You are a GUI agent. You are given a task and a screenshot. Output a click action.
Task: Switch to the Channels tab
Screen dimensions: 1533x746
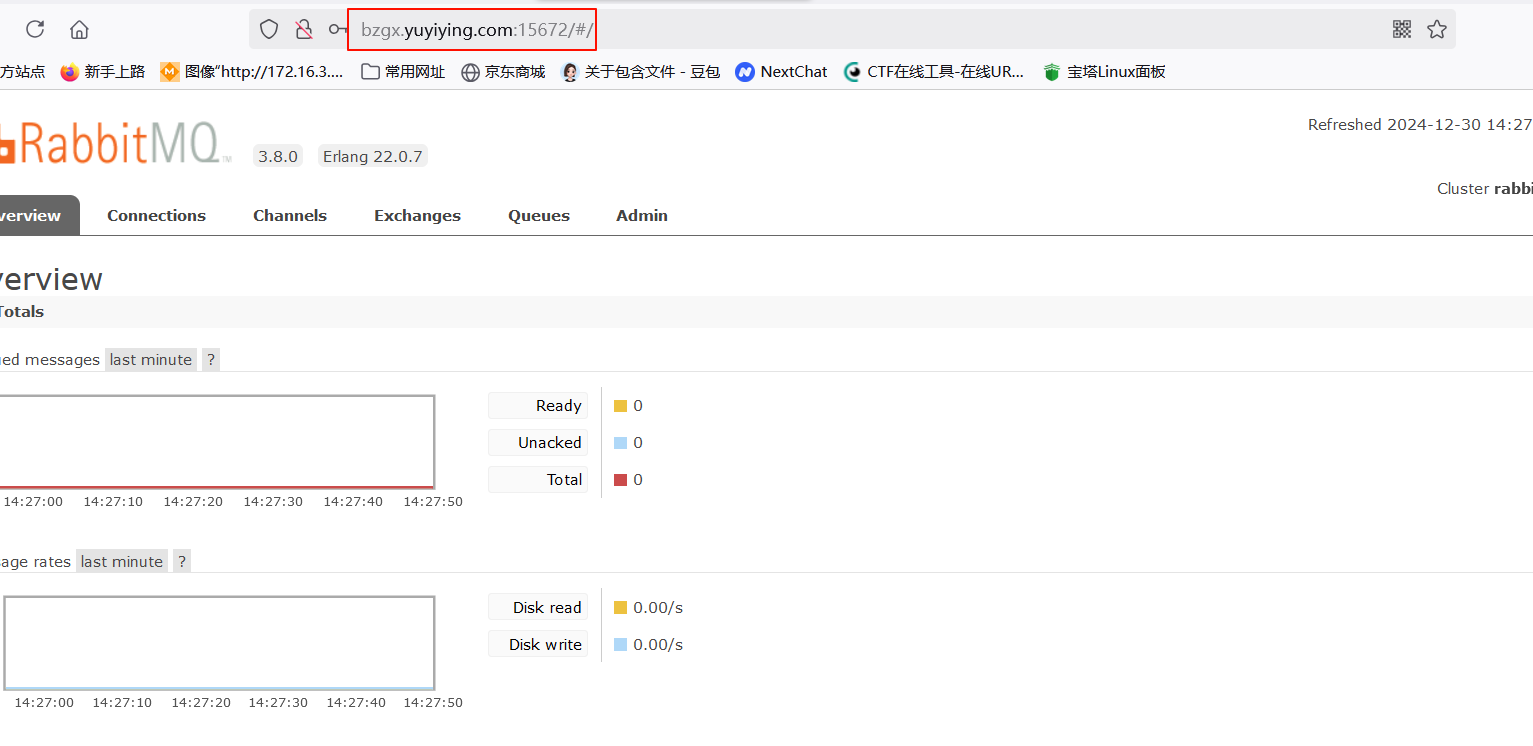click(x=290, y=215)
